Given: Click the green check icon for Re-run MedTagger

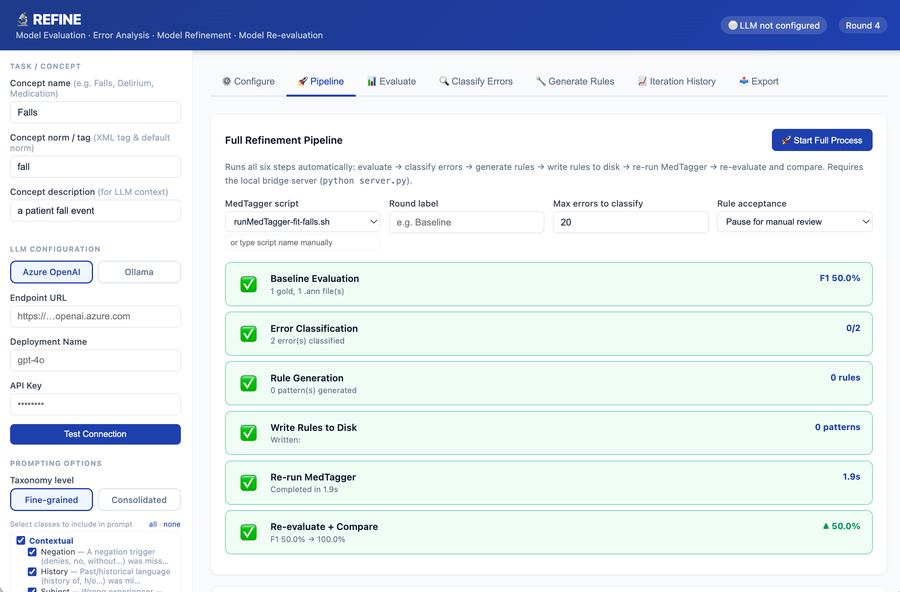Looking at the screenshot, I should coord(249,482).
